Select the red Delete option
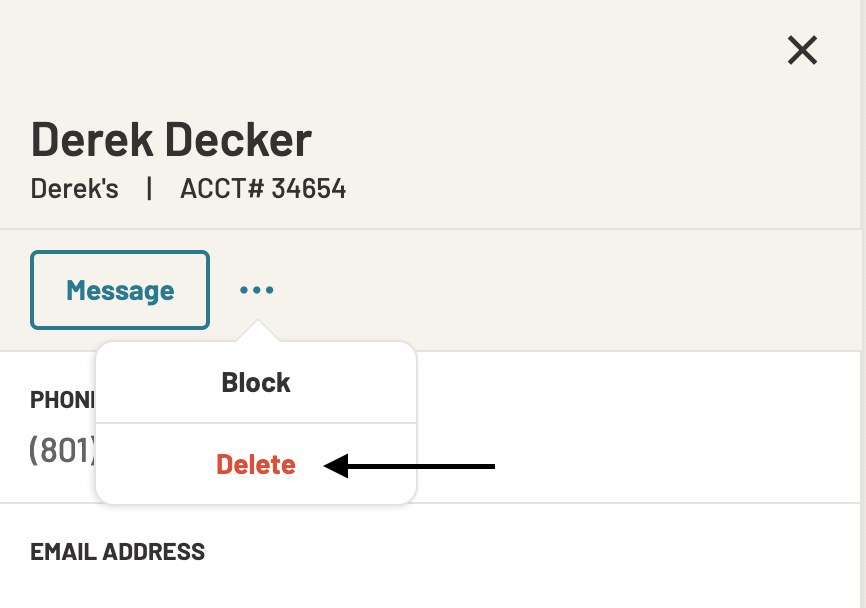The width and height of the screenshot is (866, 608). (256, 464)
